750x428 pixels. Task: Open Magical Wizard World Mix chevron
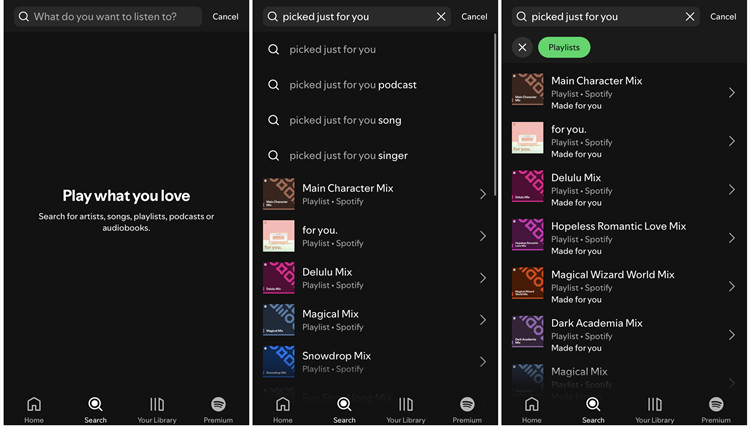[x=731, y=286]
